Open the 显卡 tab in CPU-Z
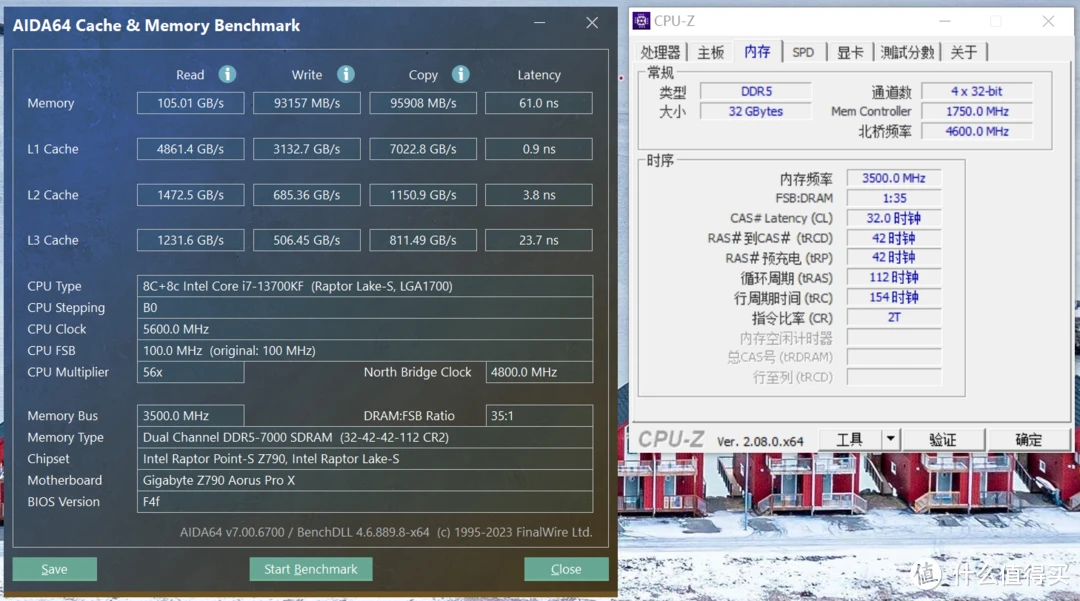The height and width of the screenshot is (601, 1080). point(850,52)
